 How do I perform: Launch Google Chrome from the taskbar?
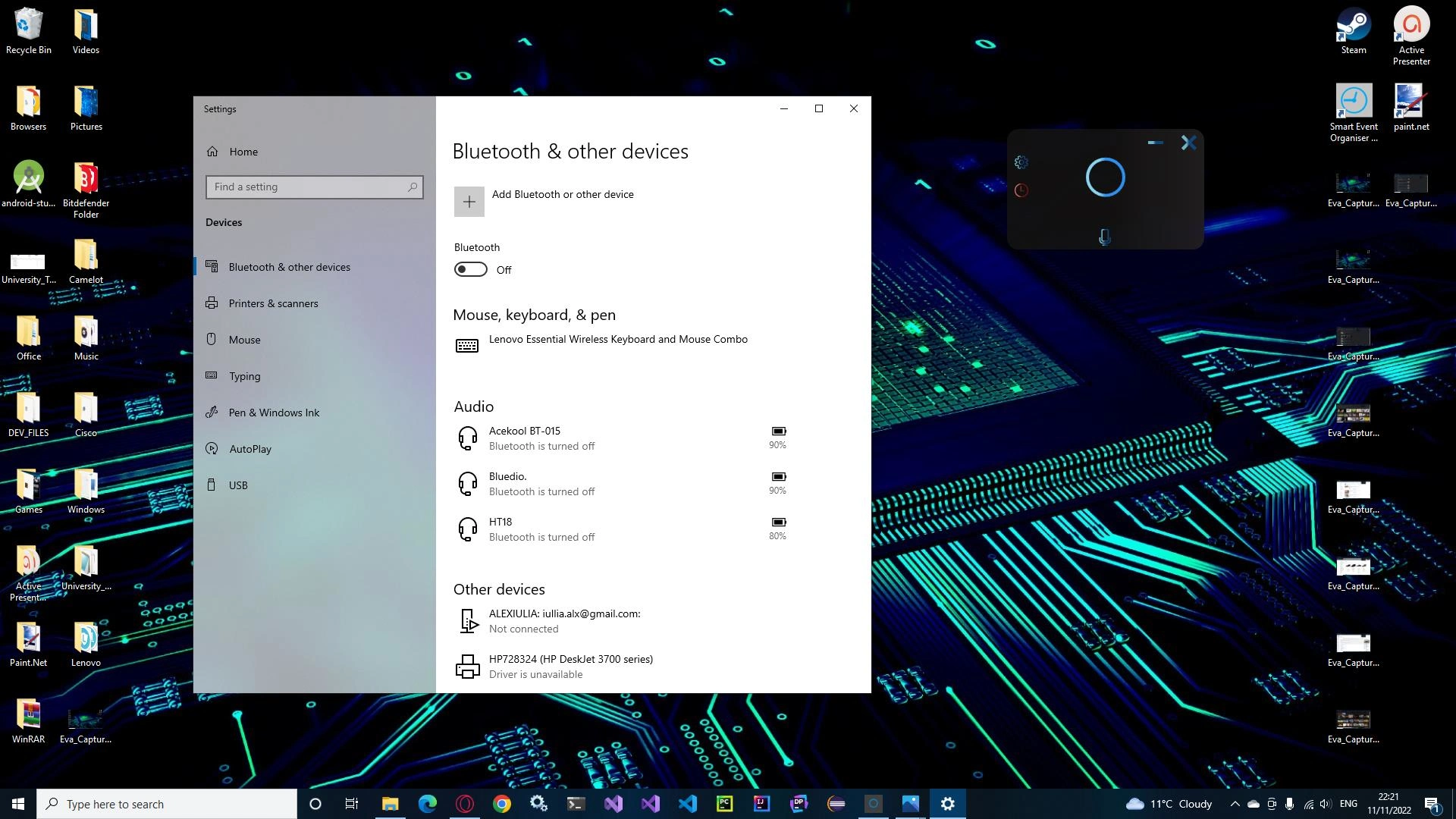pyautogui.click(x=502, y=804)
